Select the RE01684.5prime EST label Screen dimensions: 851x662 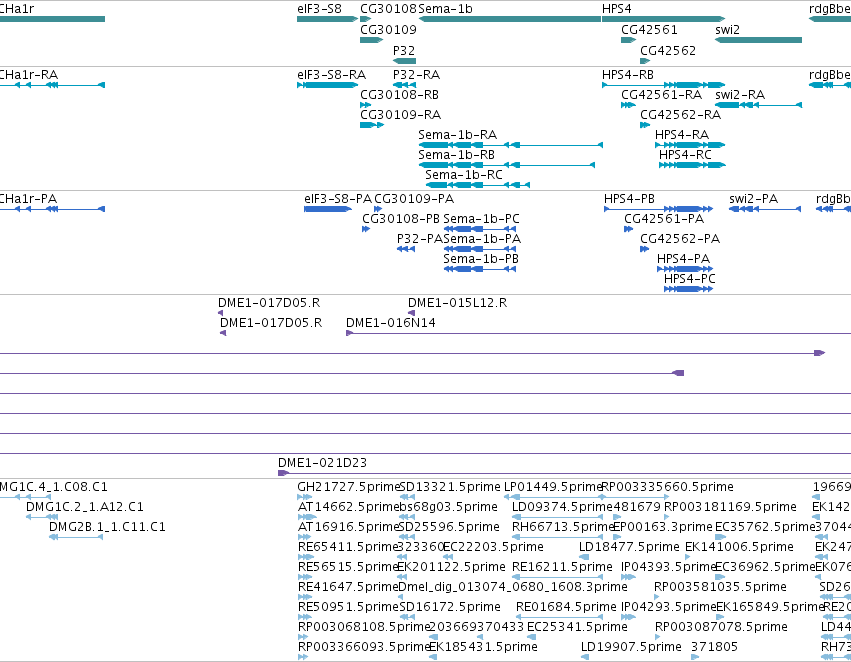pos(566,607)
